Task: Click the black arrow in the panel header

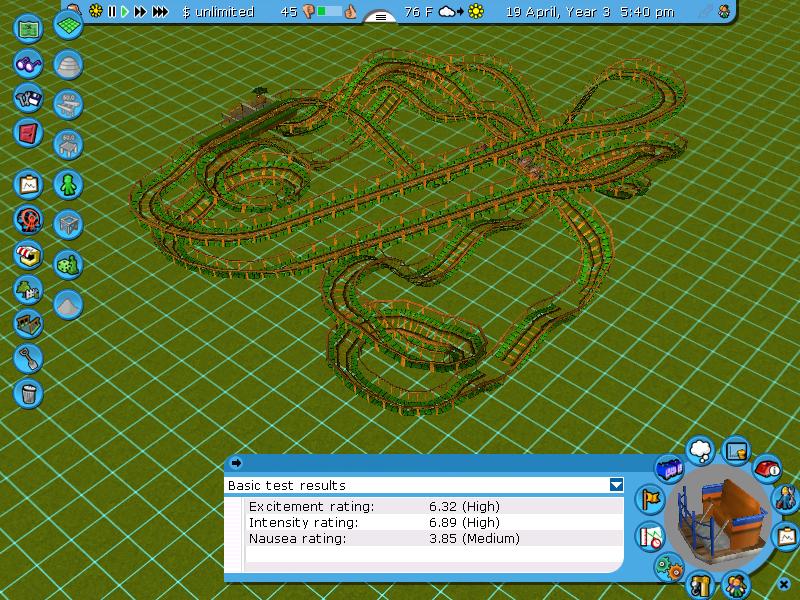Action: pyautogui.click(x=236, y=463)
